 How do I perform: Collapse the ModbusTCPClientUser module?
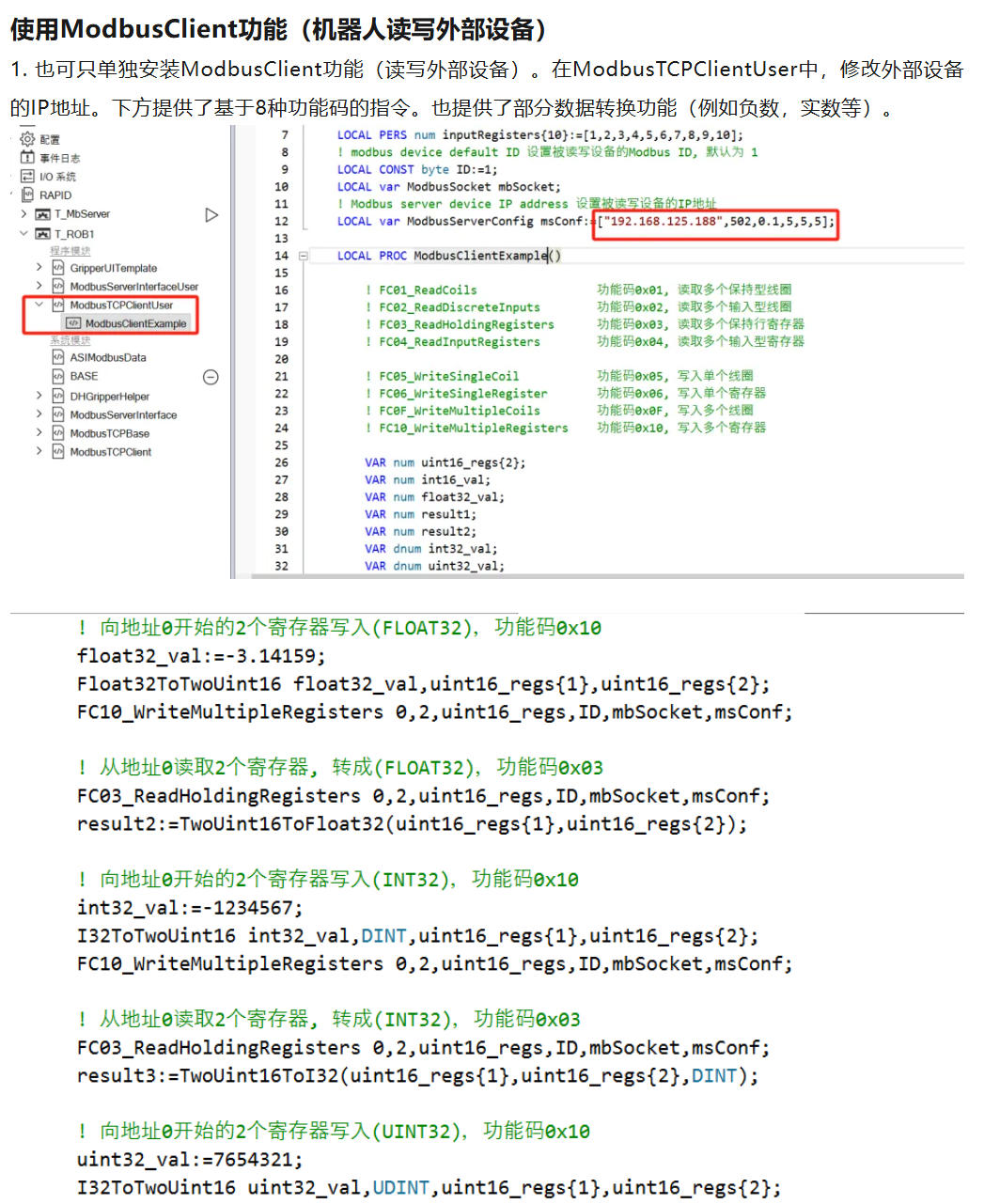[x=39, y=305]
